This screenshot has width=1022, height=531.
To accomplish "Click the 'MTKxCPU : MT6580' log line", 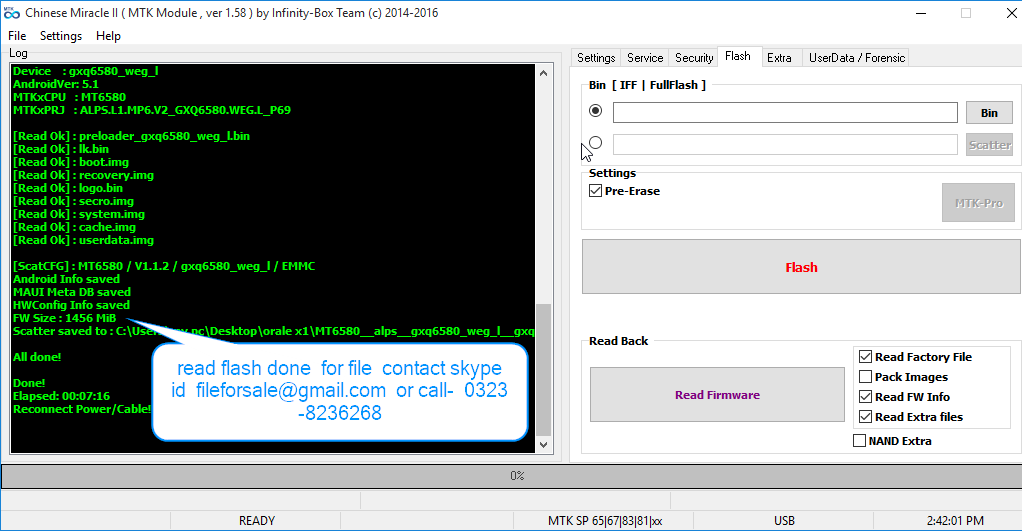I will 69,97.
